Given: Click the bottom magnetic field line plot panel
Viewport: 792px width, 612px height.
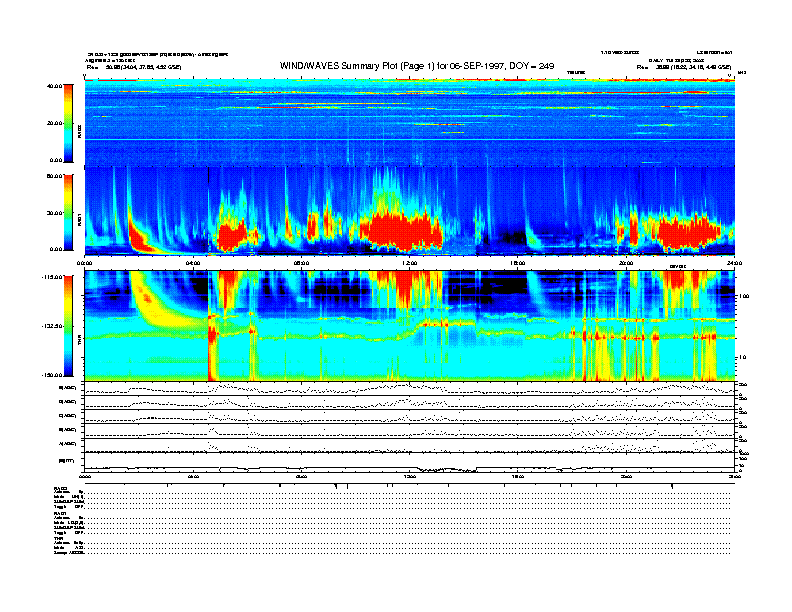Looking at the screenshot, I should 410,462.
